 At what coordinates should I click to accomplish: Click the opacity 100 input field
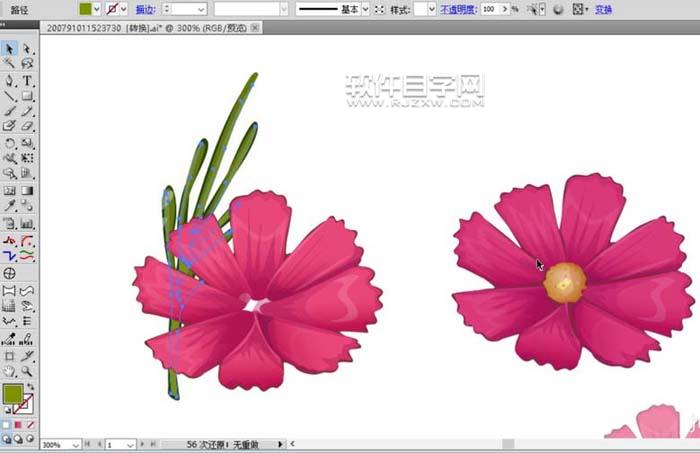pos(491,8)
